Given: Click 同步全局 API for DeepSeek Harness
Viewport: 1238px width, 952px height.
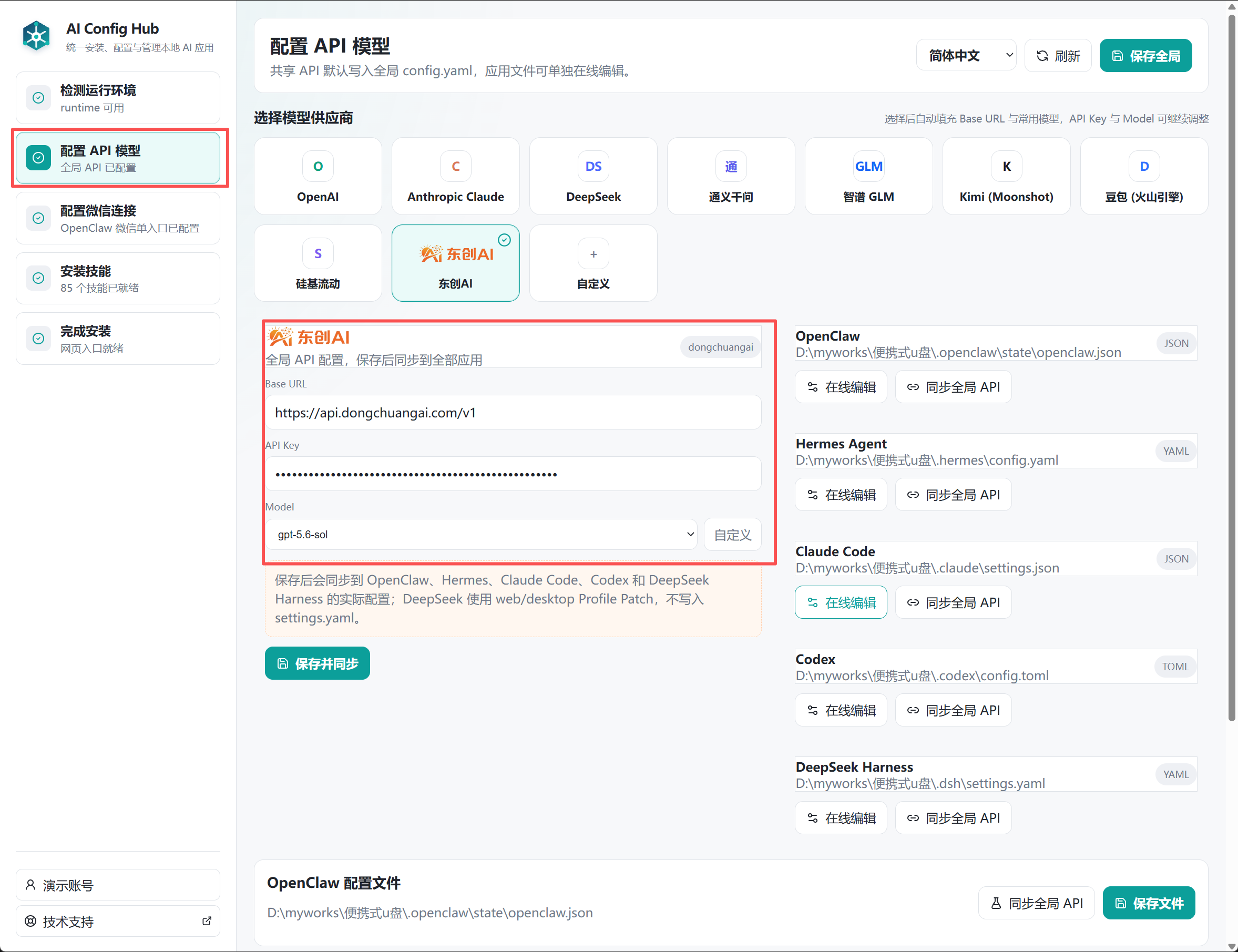Looking at the screenshot, I should coord(953,818).
